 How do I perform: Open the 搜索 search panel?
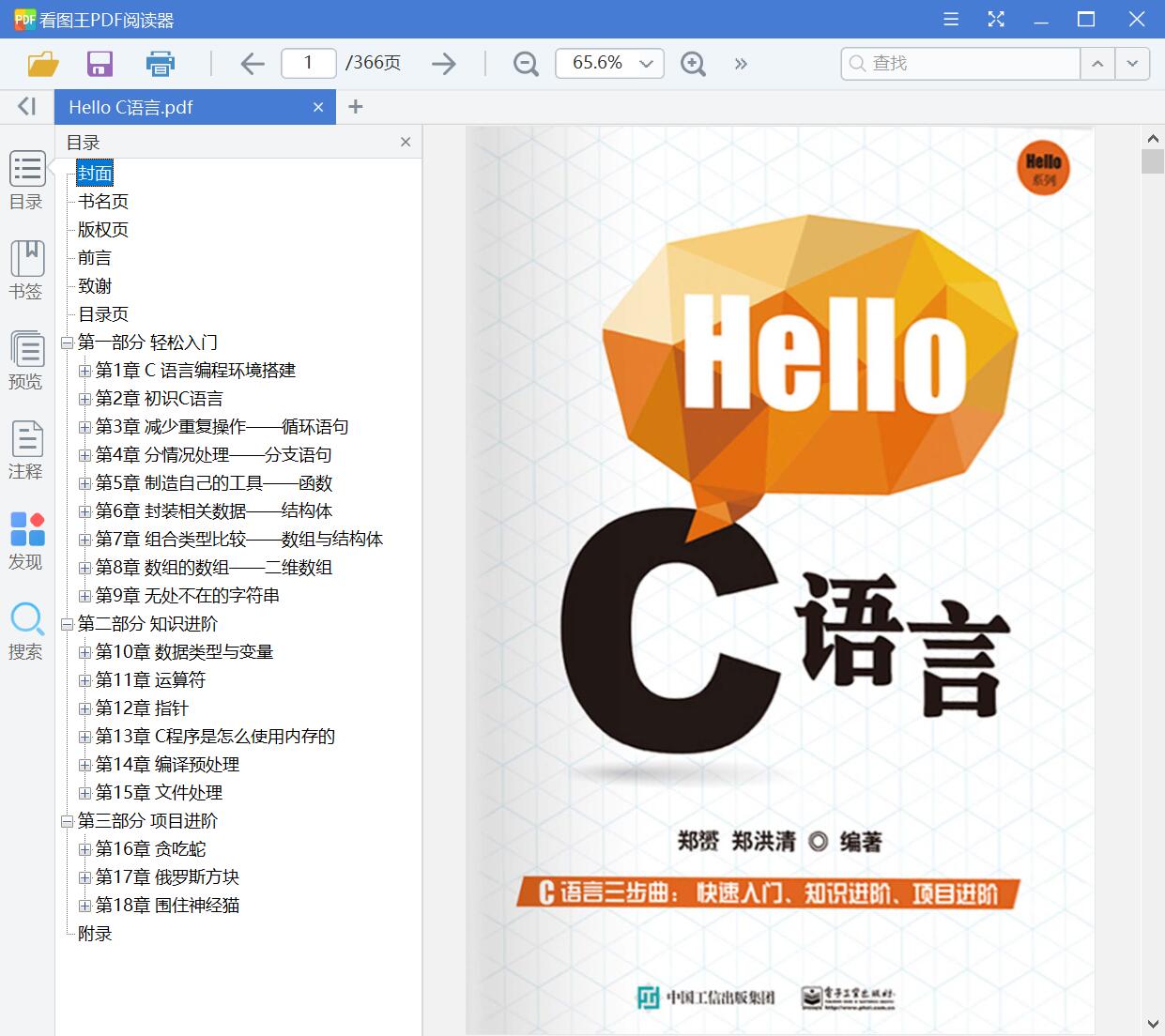(x=26, y=631)
